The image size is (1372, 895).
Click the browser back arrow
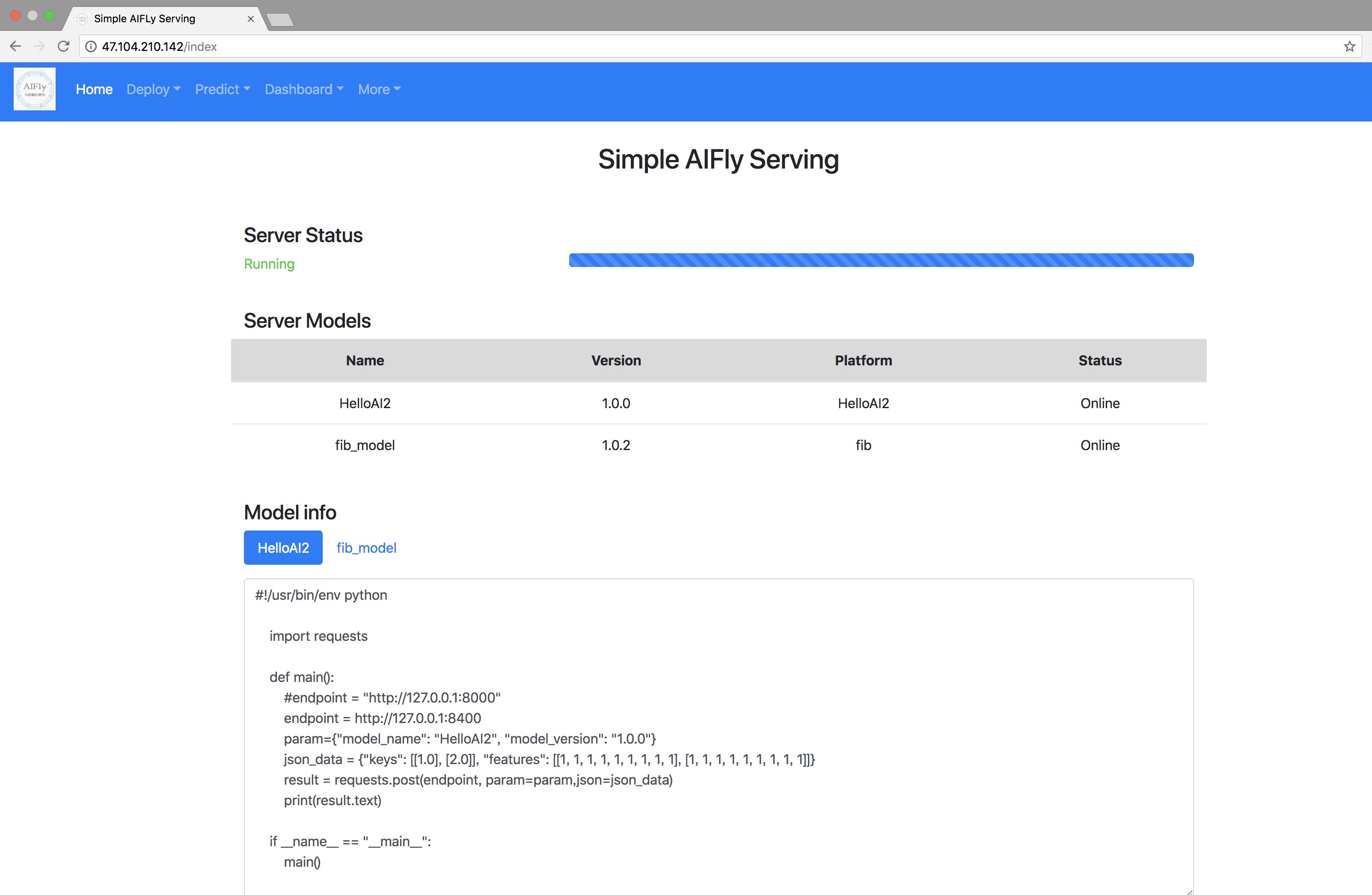(x=15, y=47)
